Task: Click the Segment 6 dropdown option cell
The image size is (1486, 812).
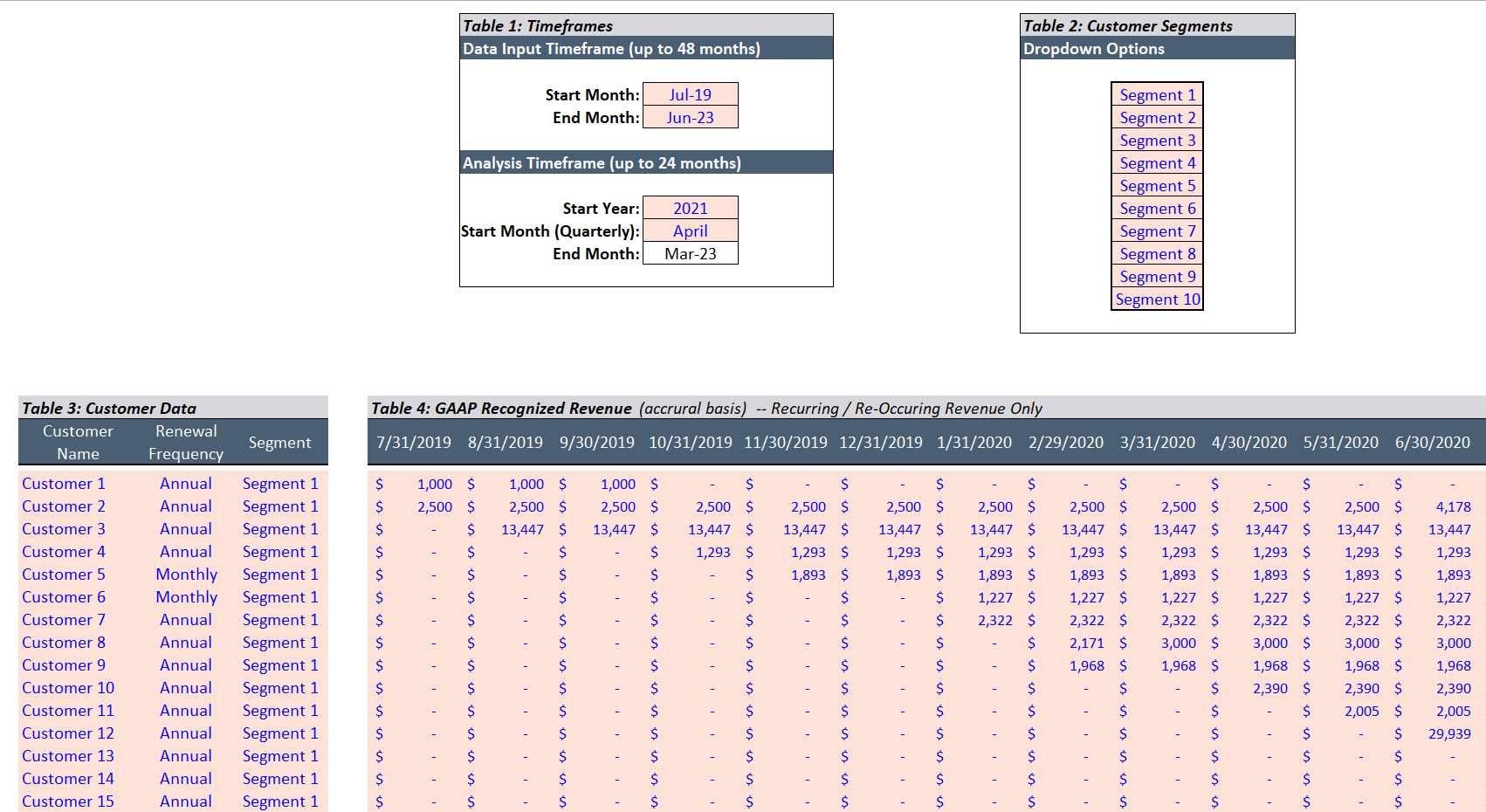Action: click(x=1157, y=208)
